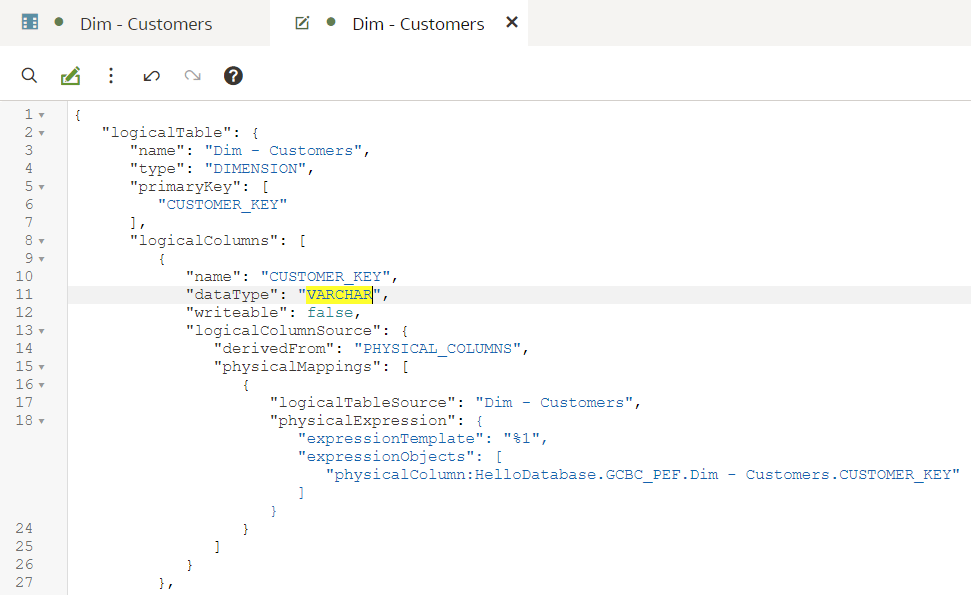The height and width of the screenshot is (595, 971).
Task: Open the more actions ellipsis menu
Action: pyautogui.click(x=111, y=75)
